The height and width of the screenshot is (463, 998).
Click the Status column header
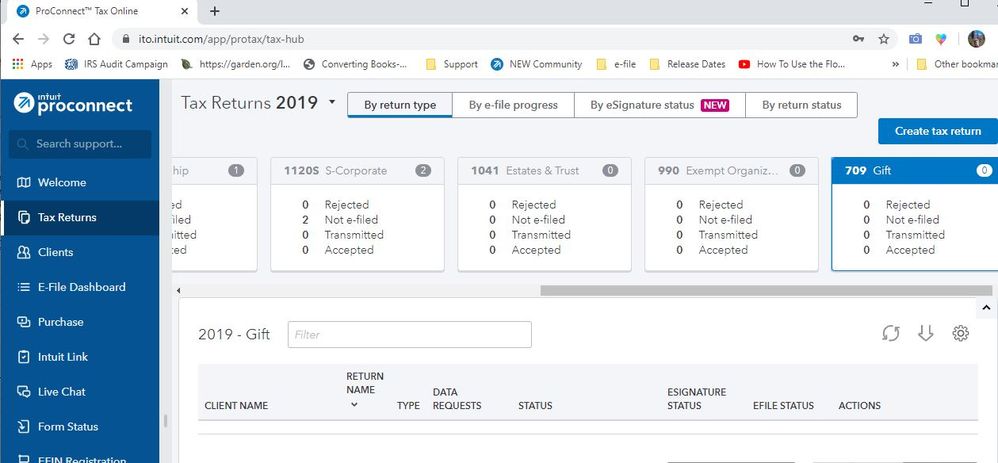pos(535,406)
